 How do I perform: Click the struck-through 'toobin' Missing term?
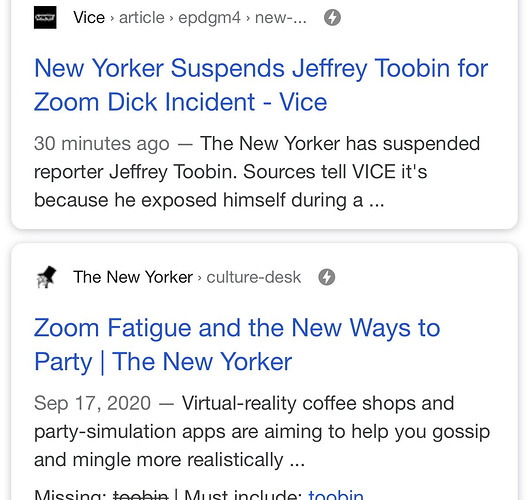tap(140, 495)
